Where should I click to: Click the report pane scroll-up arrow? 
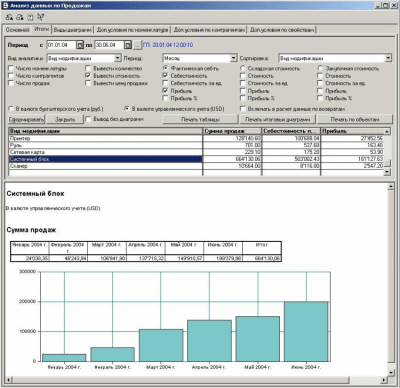click(x=391, y=187)
